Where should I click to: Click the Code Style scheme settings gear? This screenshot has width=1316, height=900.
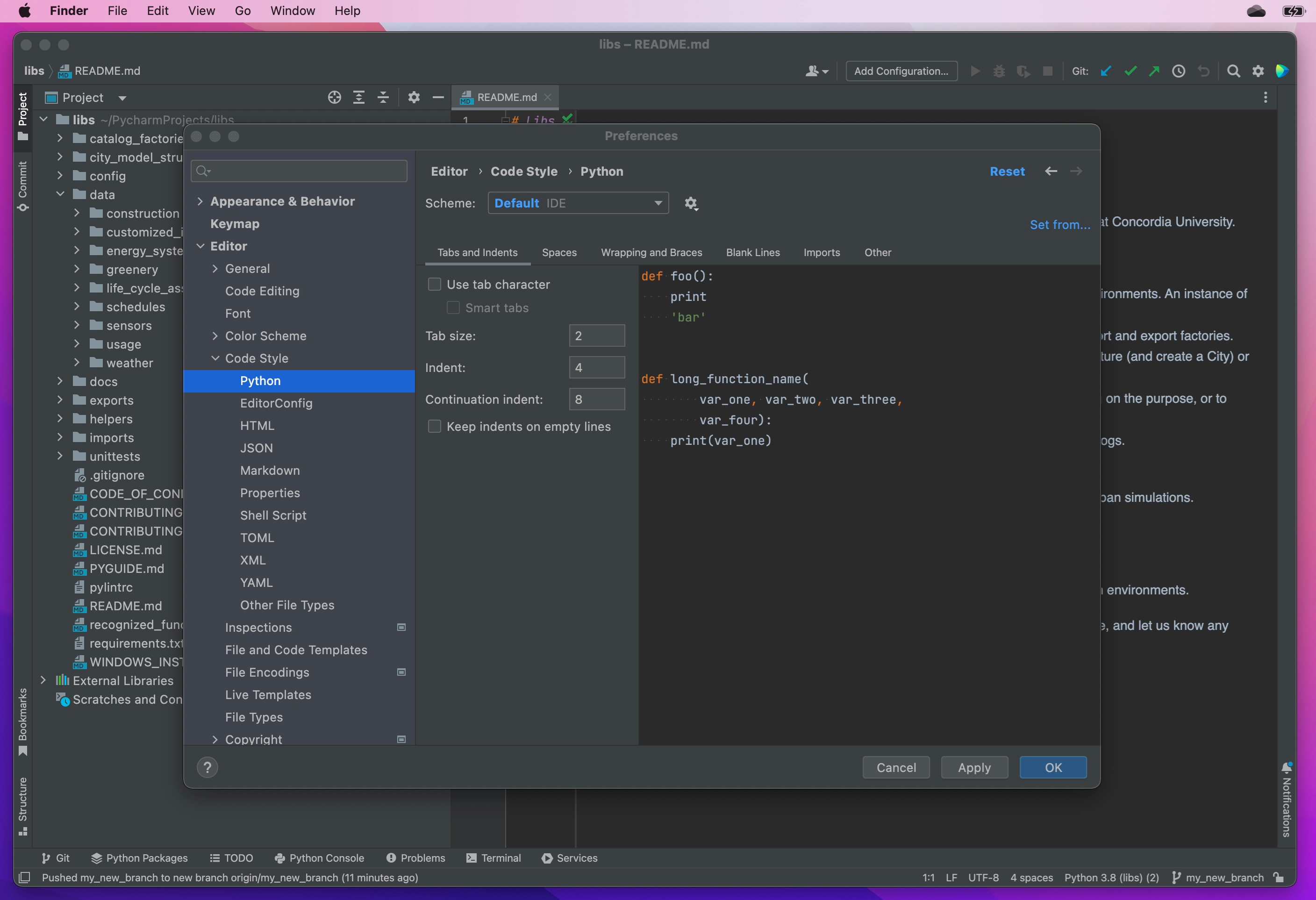[691, 203]
